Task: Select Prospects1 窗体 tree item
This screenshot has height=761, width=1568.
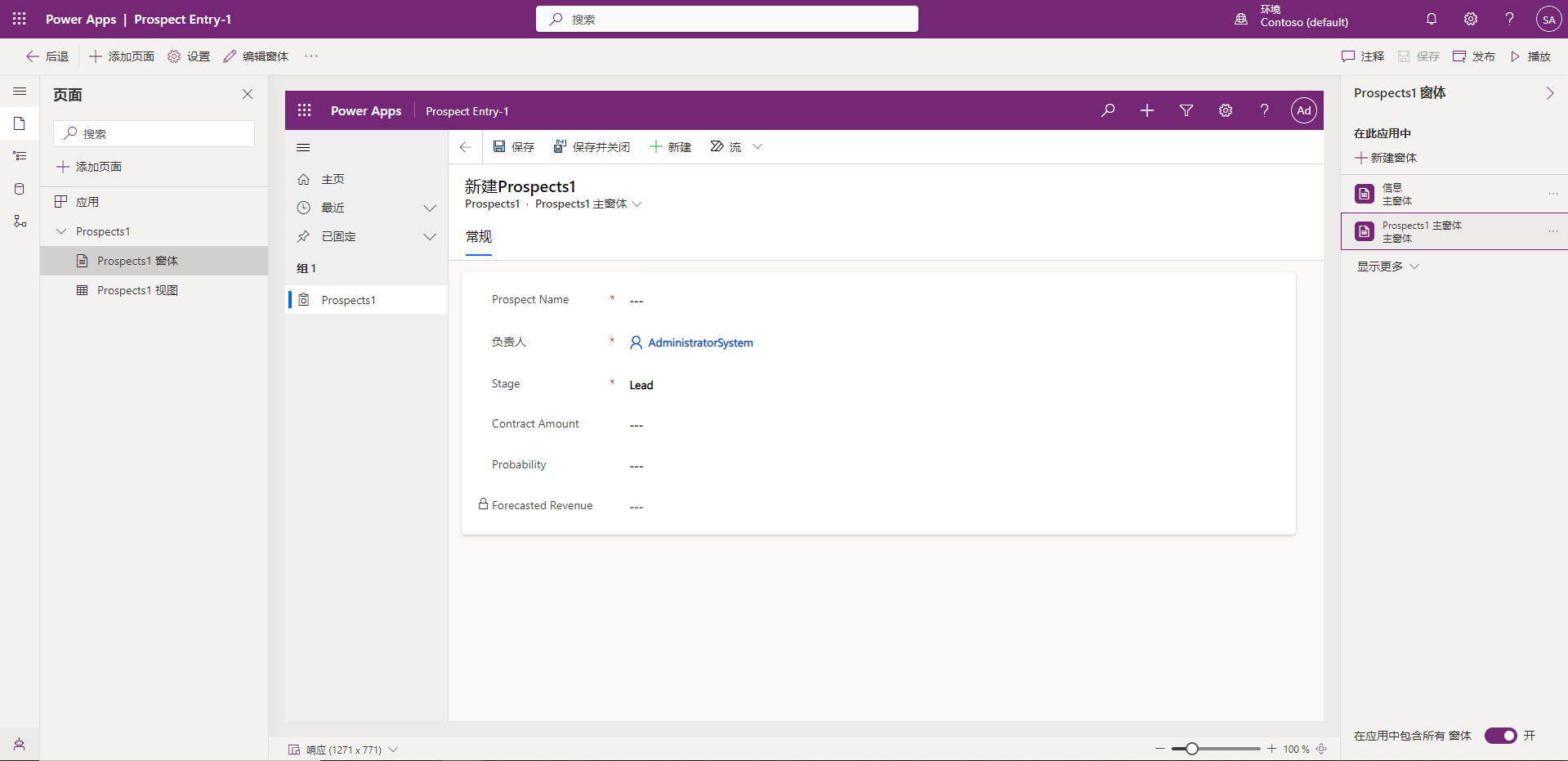Action: [x=154, y=261]
